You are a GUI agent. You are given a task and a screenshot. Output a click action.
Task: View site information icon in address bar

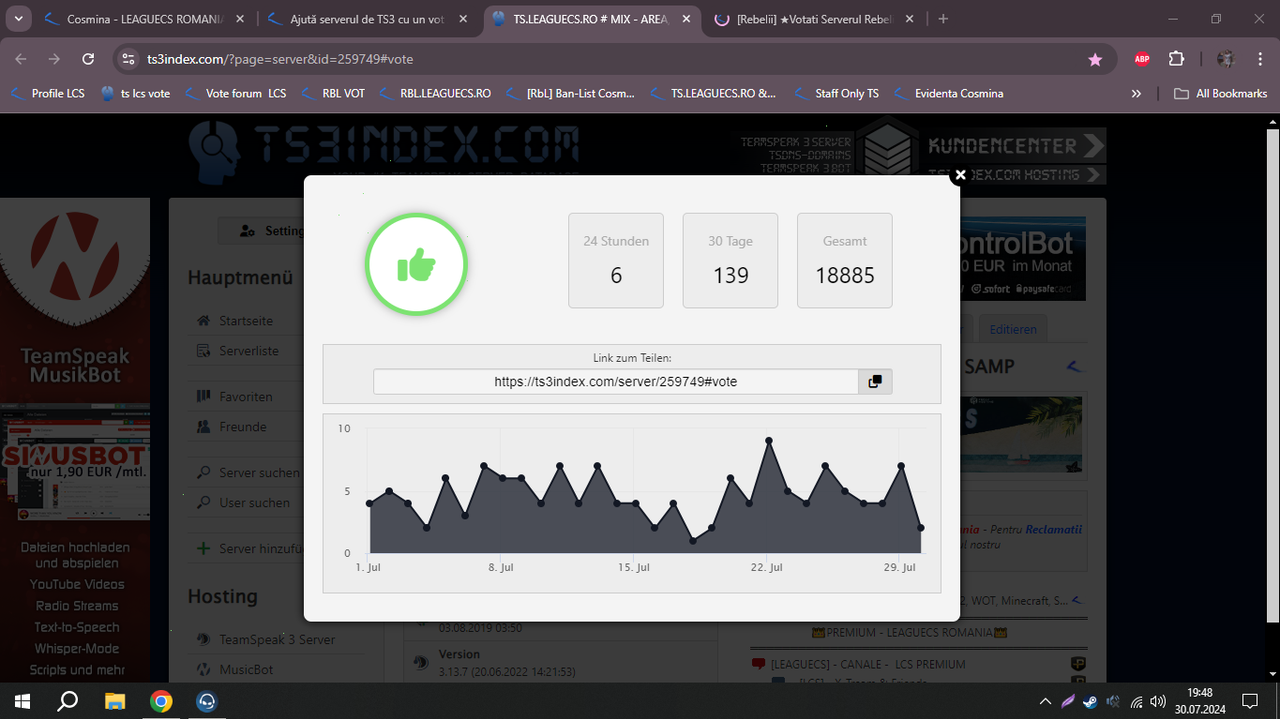coord(127,59)
